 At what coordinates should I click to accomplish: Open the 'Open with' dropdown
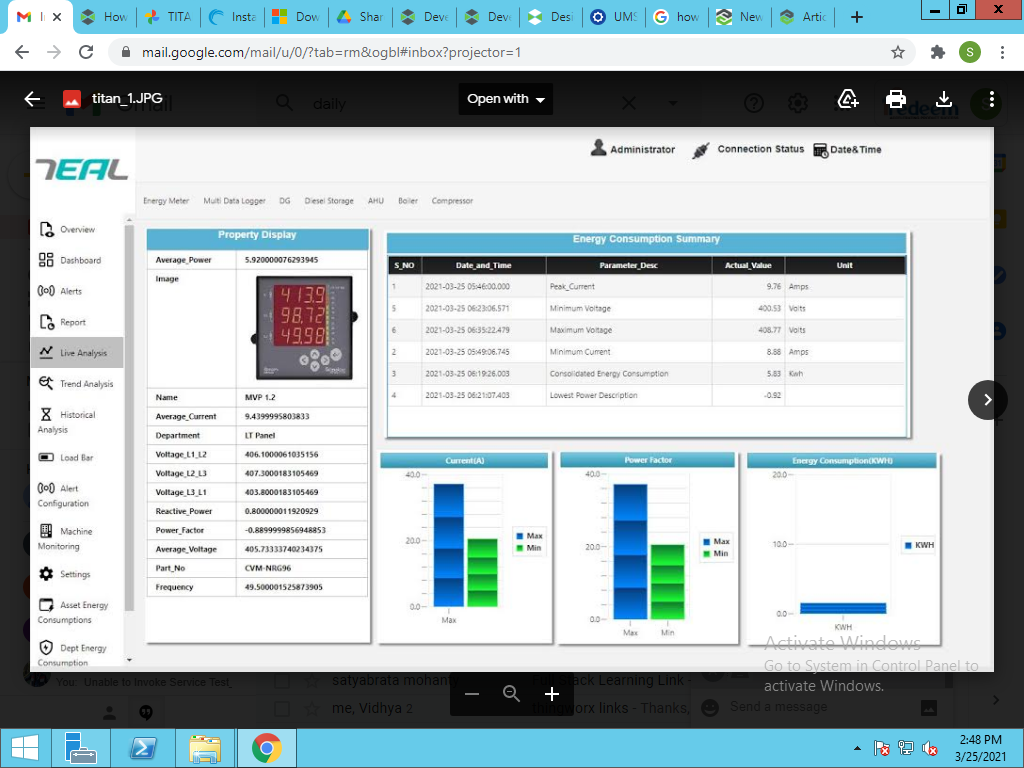coord(505,99)
